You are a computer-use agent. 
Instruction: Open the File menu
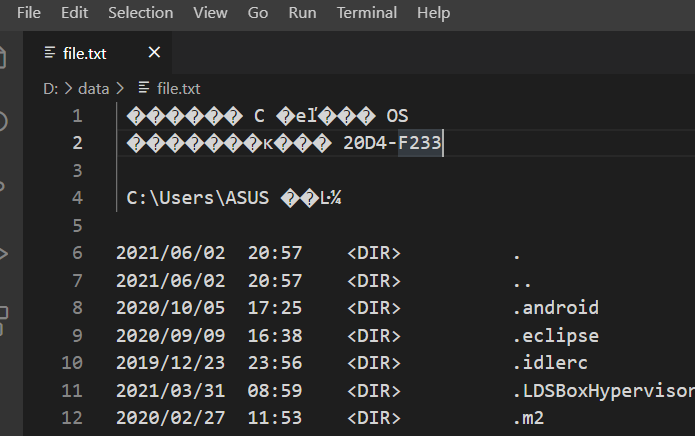click(29, 13)
